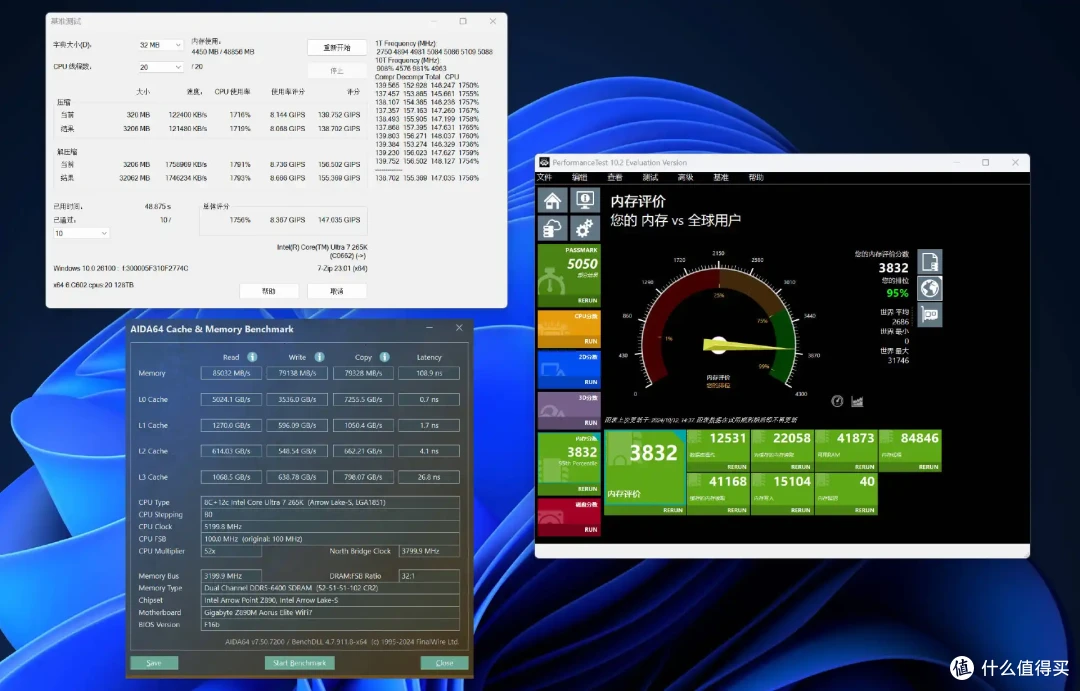
Task: Click Start Benchmark in AIDA64
Action: [x=300, y=663]
